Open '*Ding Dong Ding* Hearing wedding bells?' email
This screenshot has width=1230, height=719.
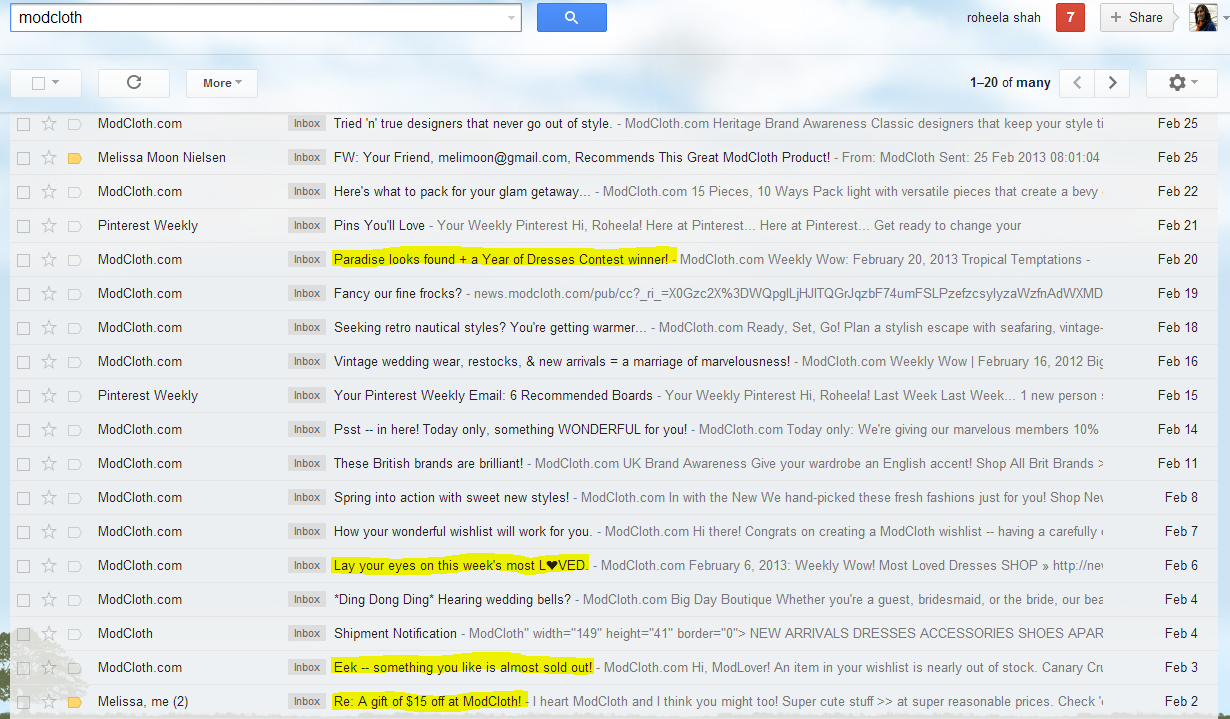[452, 599]
